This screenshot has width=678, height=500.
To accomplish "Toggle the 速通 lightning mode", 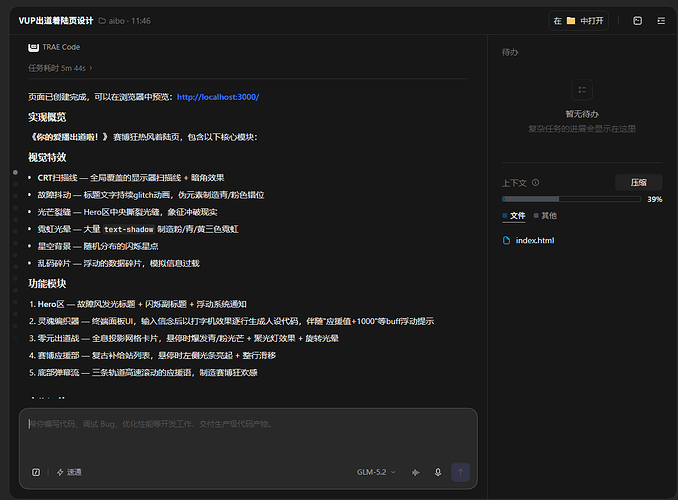I will point(69,472).
